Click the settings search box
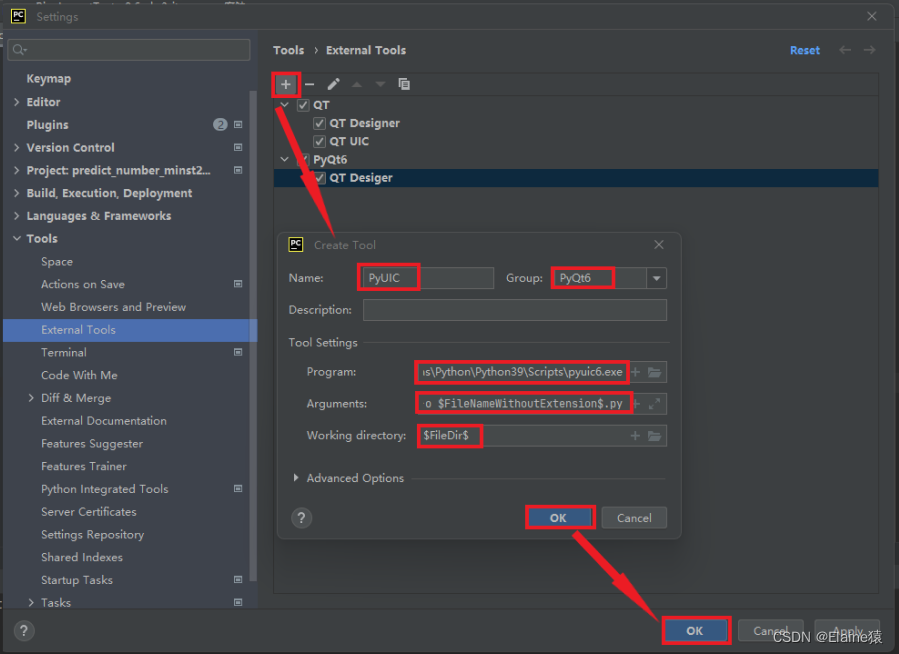This screenshot has height=654, width=899. point(129,50)
